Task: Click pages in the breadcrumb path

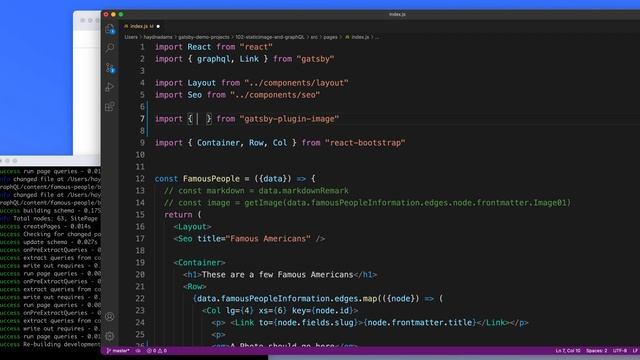Action: (x=330, y=37)
